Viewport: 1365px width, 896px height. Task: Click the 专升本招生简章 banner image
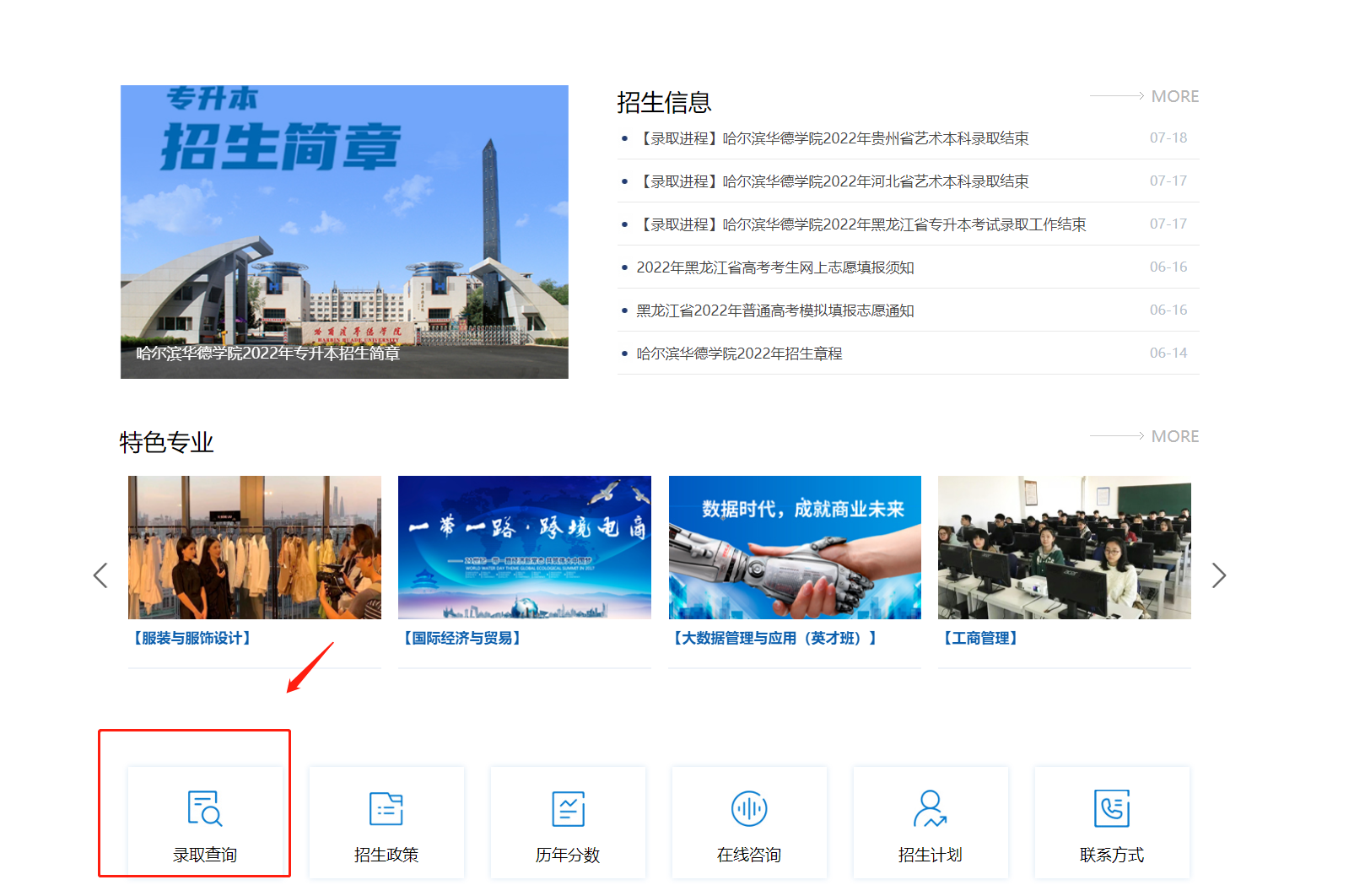[344, 232]
